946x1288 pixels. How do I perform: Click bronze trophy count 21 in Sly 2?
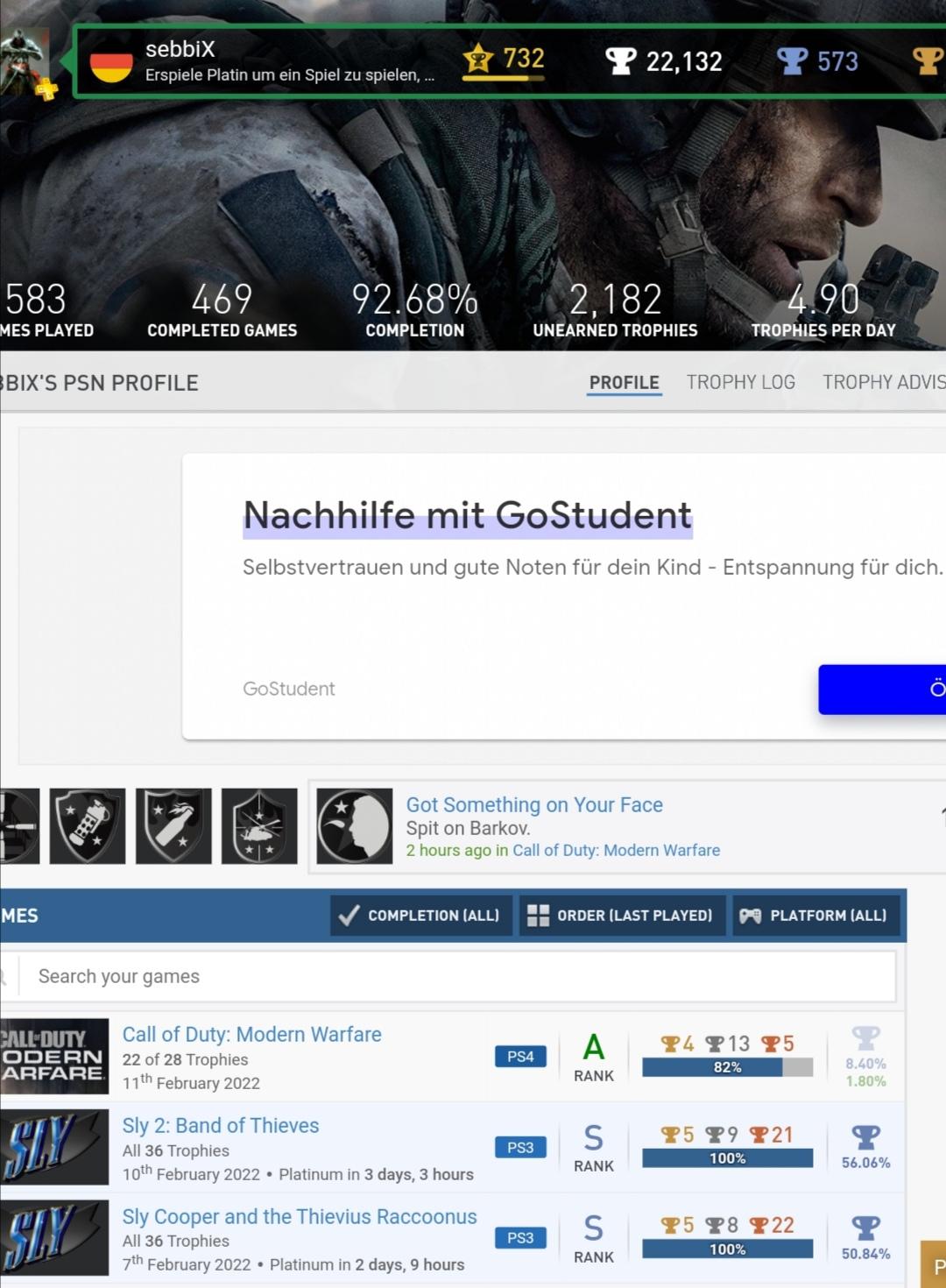click(x=772, y=1135)
